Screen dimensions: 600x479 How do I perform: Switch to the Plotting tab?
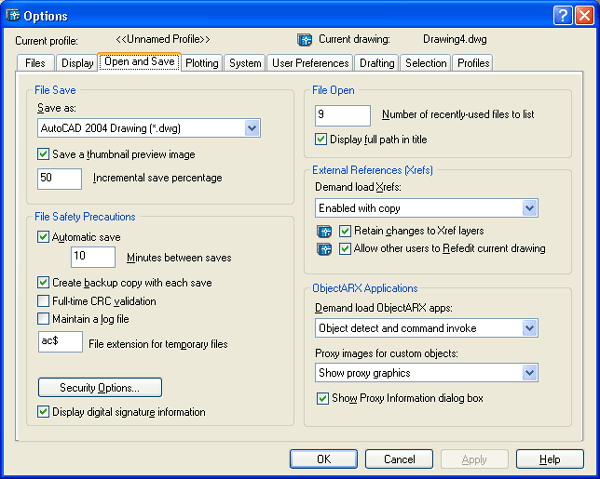202,63
